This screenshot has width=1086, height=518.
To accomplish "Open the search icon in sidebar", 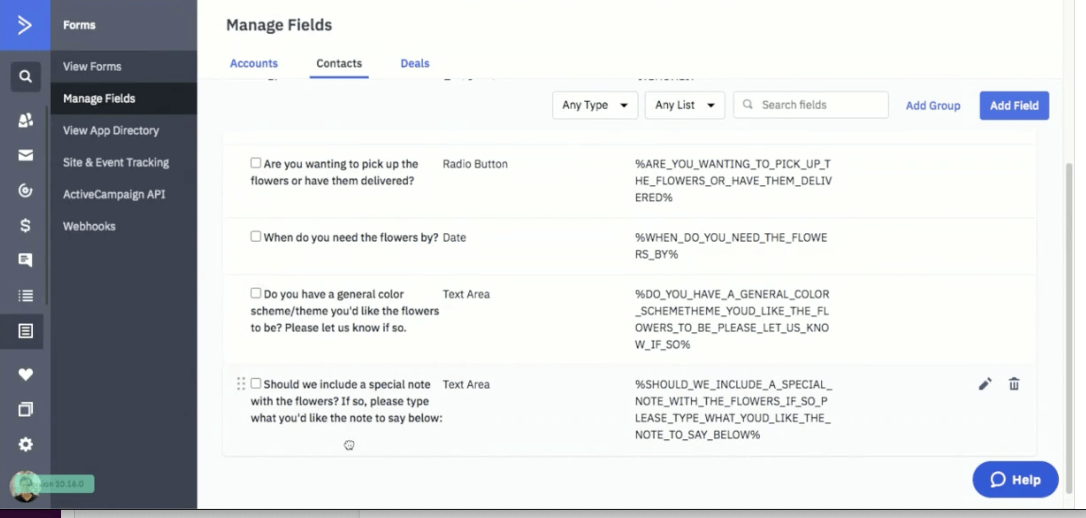I will (x=25, y=75).
